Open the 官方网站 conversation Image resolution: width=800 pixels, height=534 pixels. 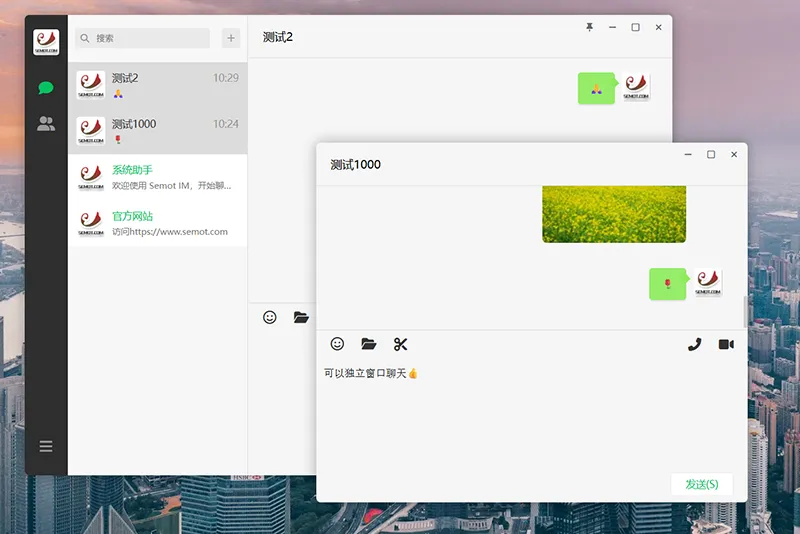pyautogui.click(x=158, y=223)
